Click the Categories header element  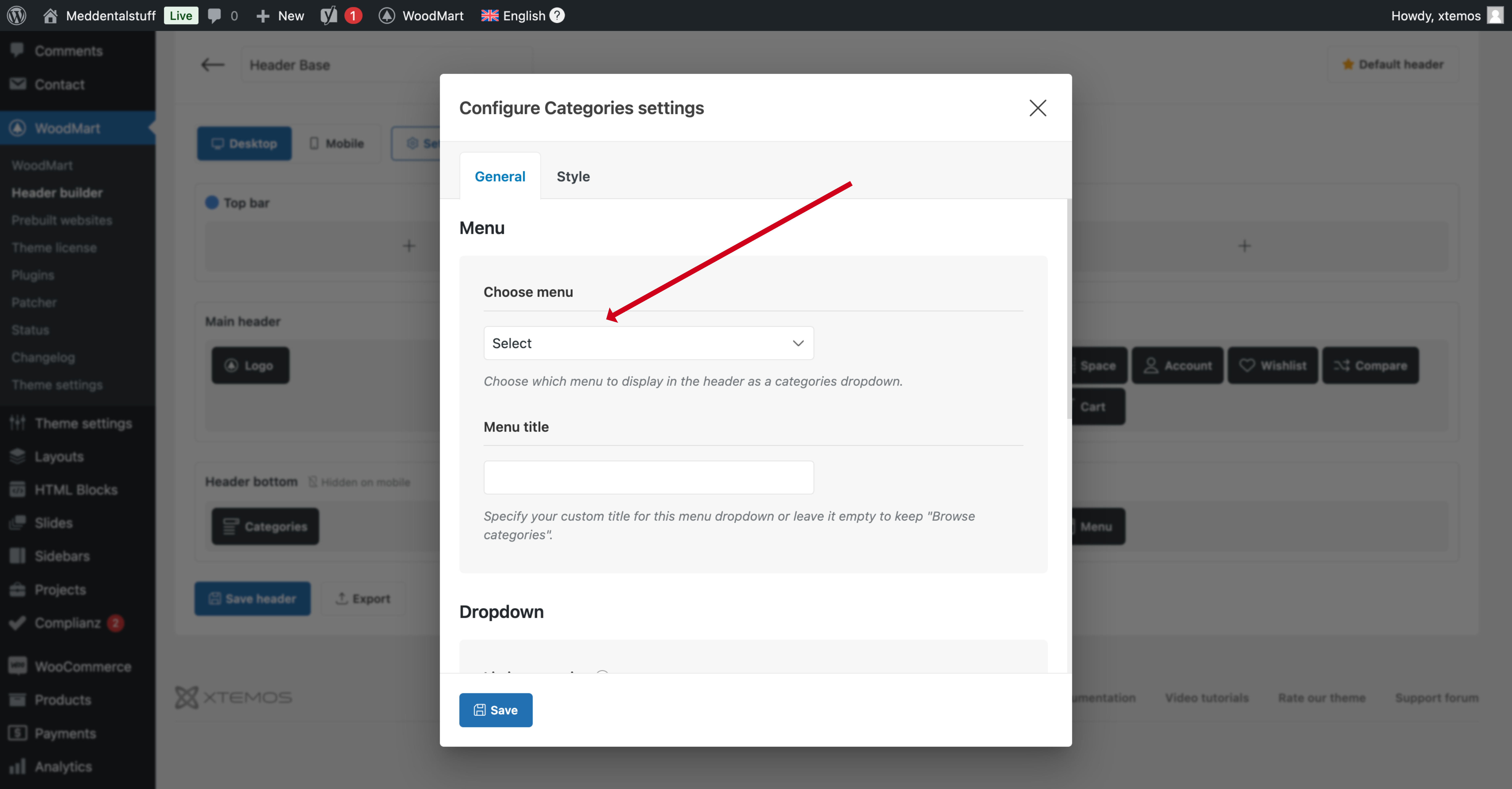pyautogui.click(x=265, y=526)
